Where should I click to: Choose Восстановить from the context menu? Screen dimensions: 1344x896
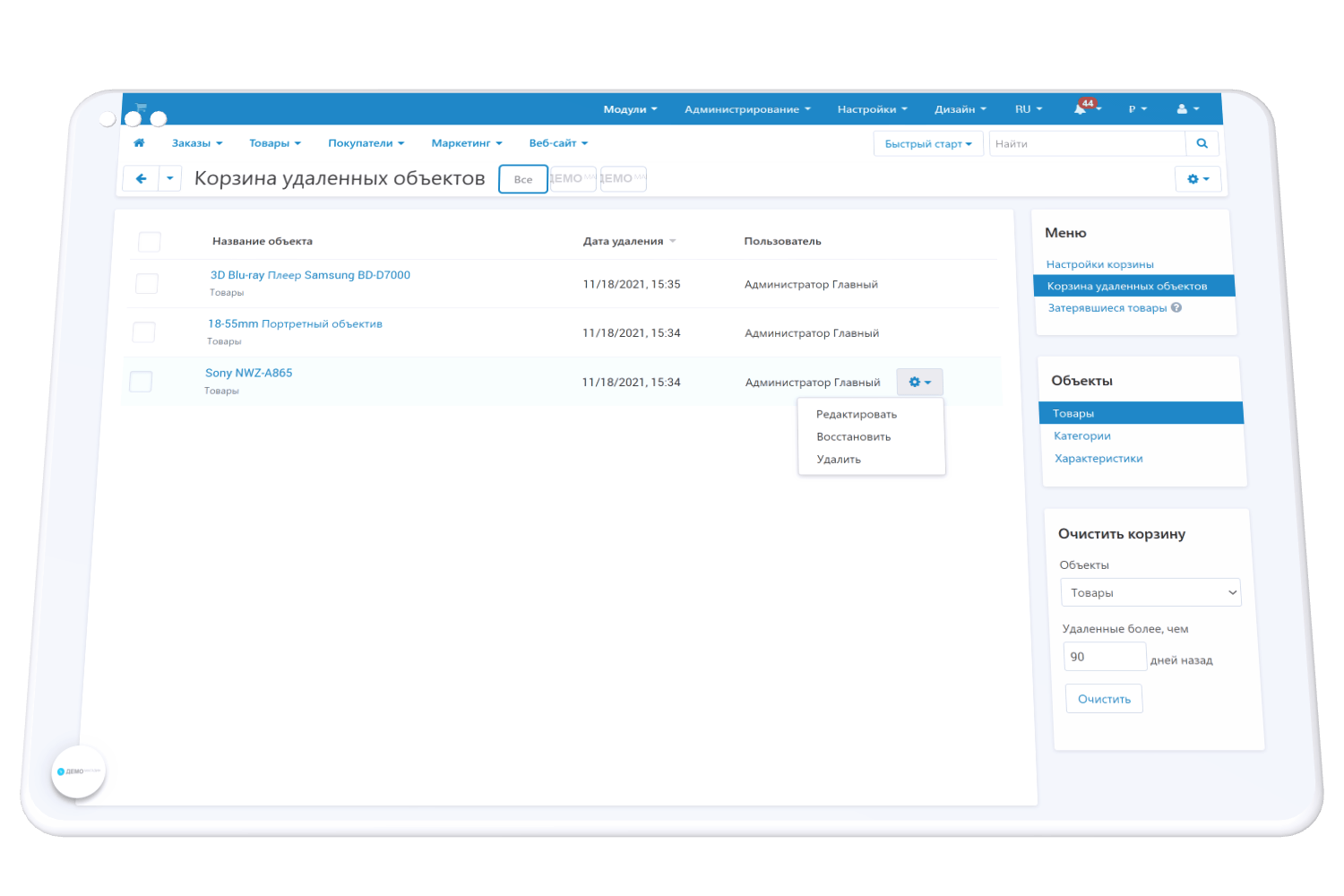[x=854, y=437]
